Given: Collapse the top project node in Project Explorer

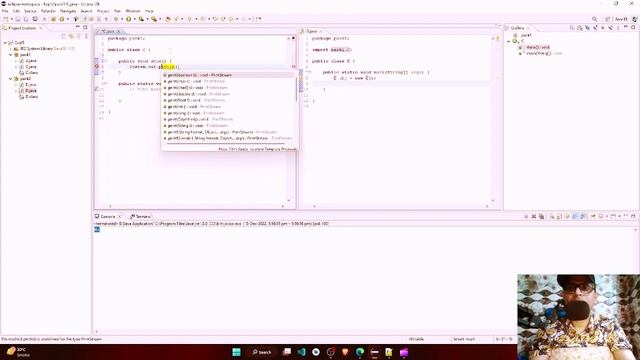Looking at the screenshot, I should tap(5, 42).
